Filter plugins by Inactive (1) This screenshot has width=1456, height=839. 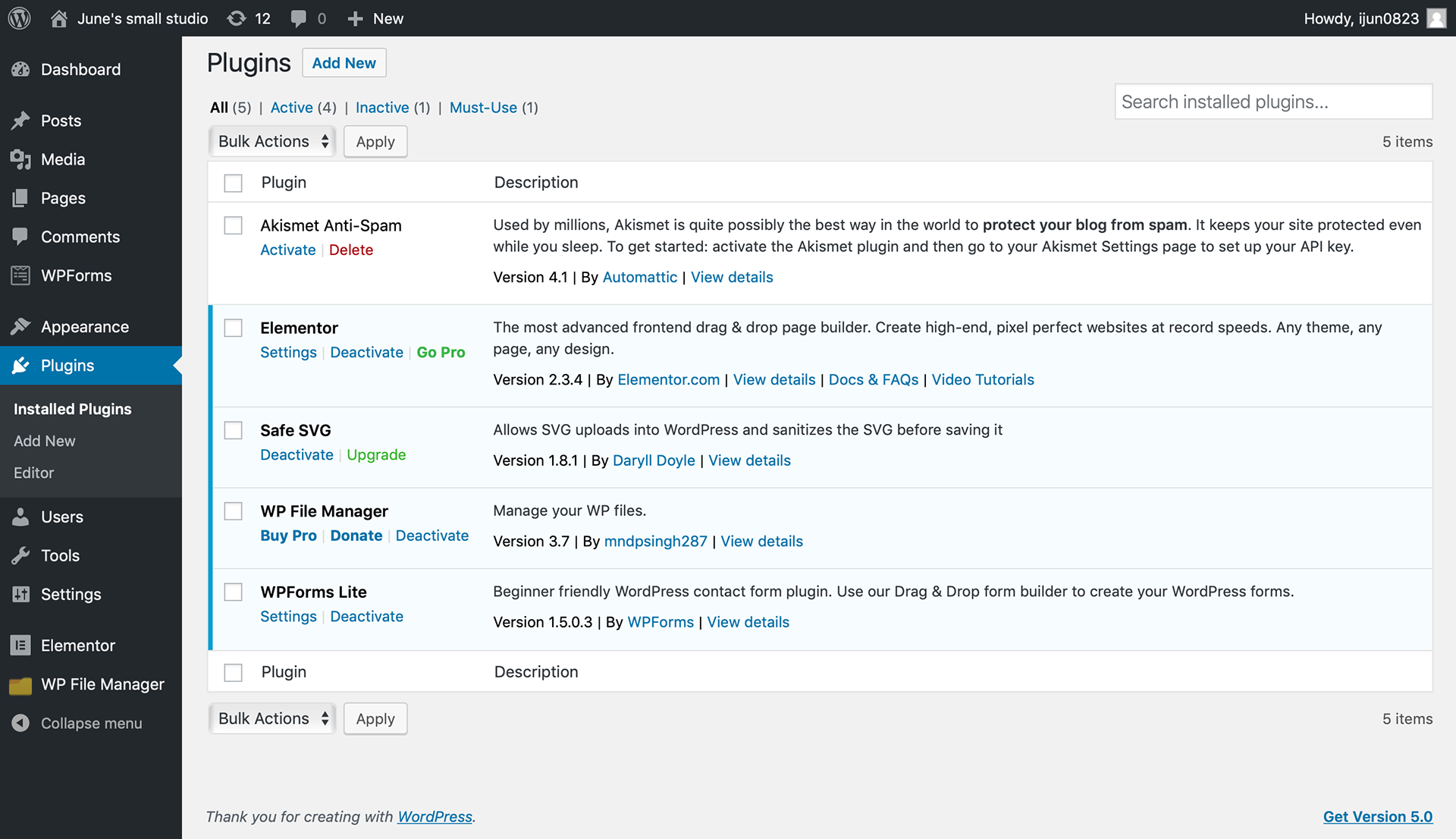tap(393, 108)
